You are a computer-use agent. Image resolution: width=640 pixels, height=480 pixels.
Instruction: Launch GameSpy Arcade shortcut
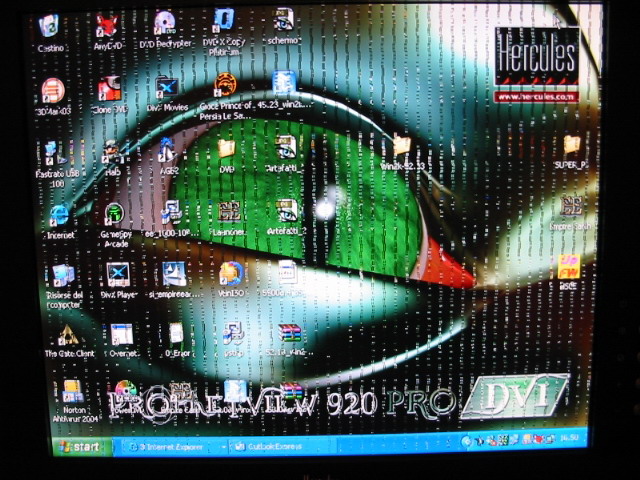pos(114,214)
